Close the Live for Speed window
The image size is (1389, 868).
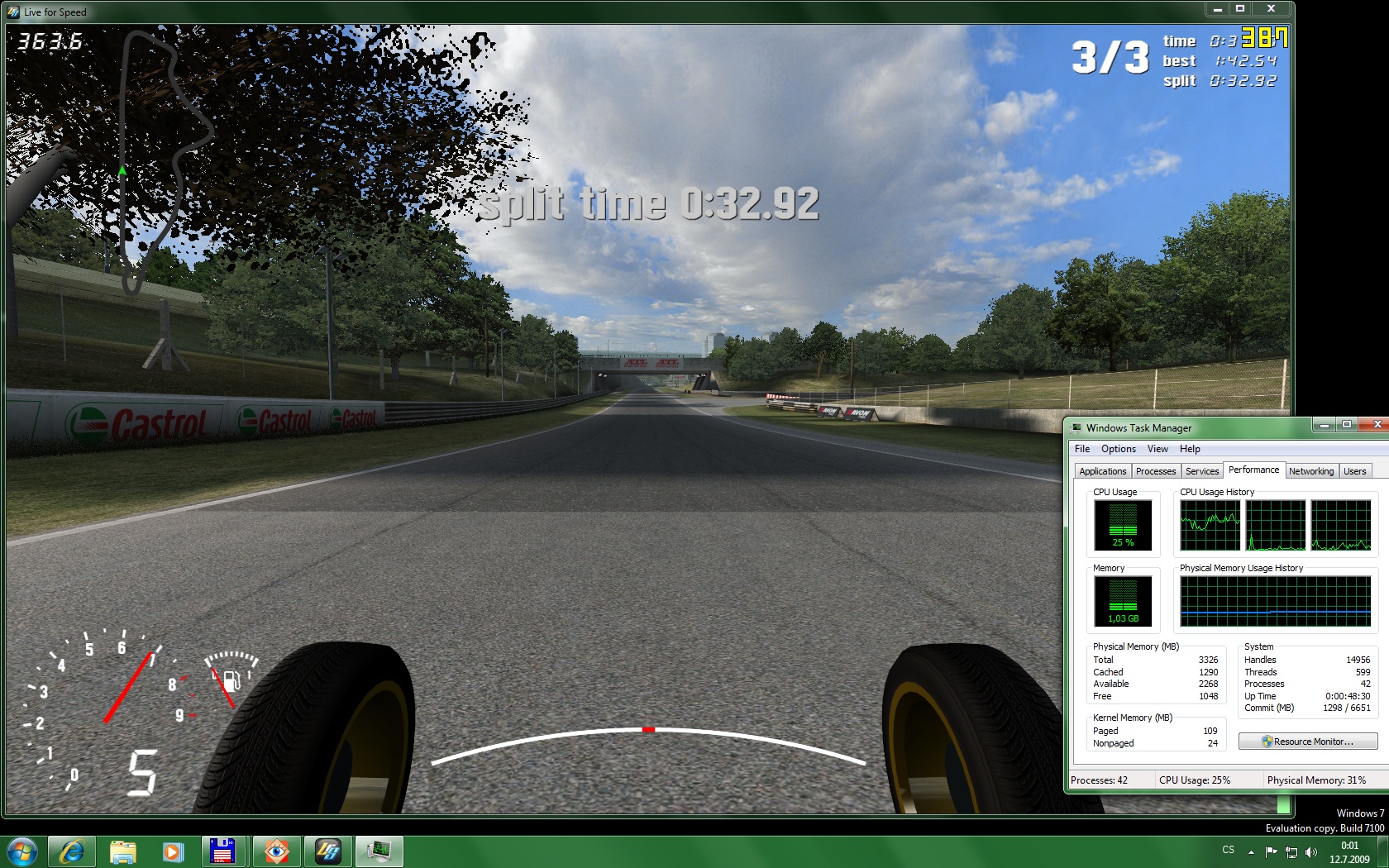pos(1271,8)
